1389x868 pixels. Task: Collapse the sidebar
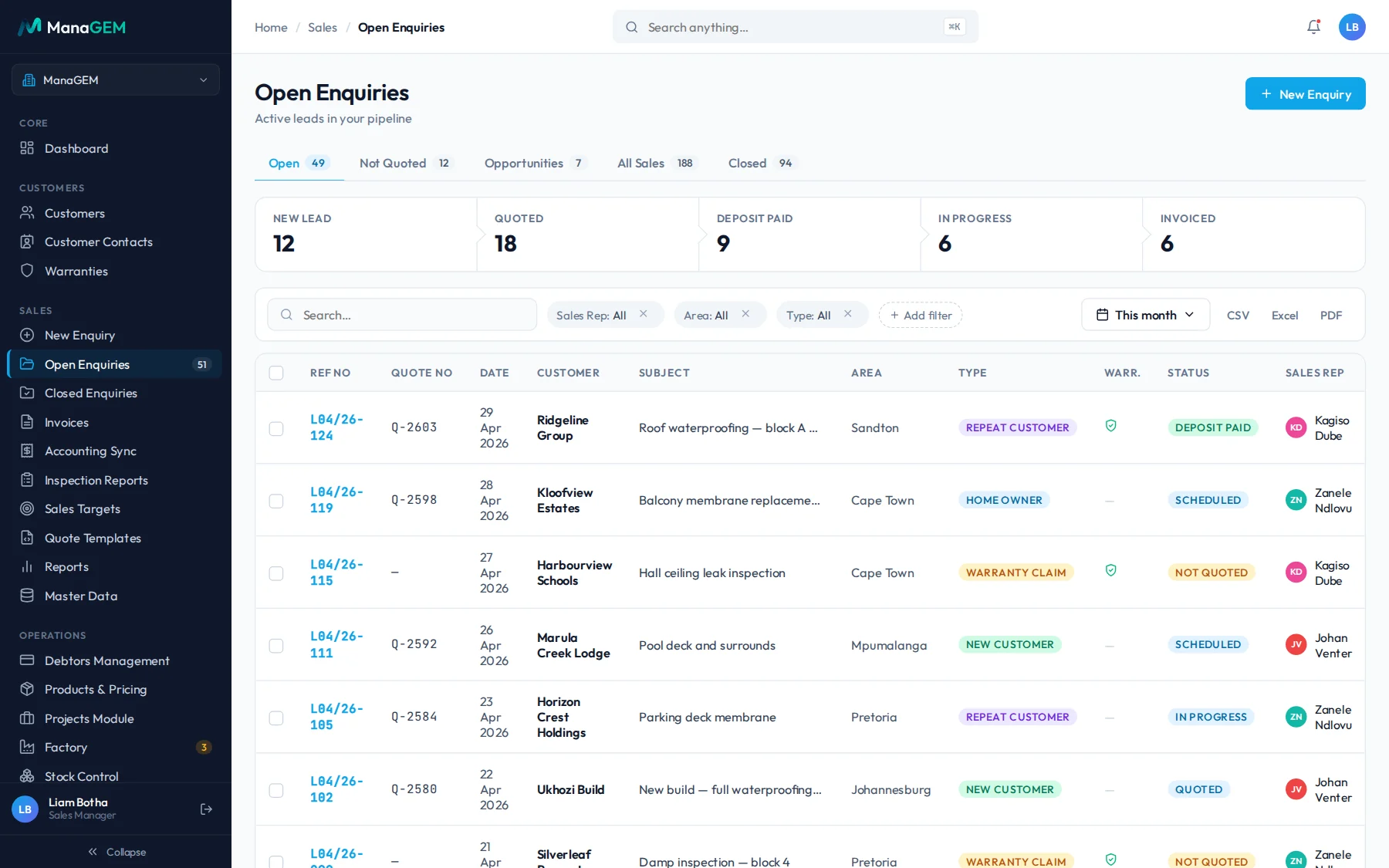[116, 852]
